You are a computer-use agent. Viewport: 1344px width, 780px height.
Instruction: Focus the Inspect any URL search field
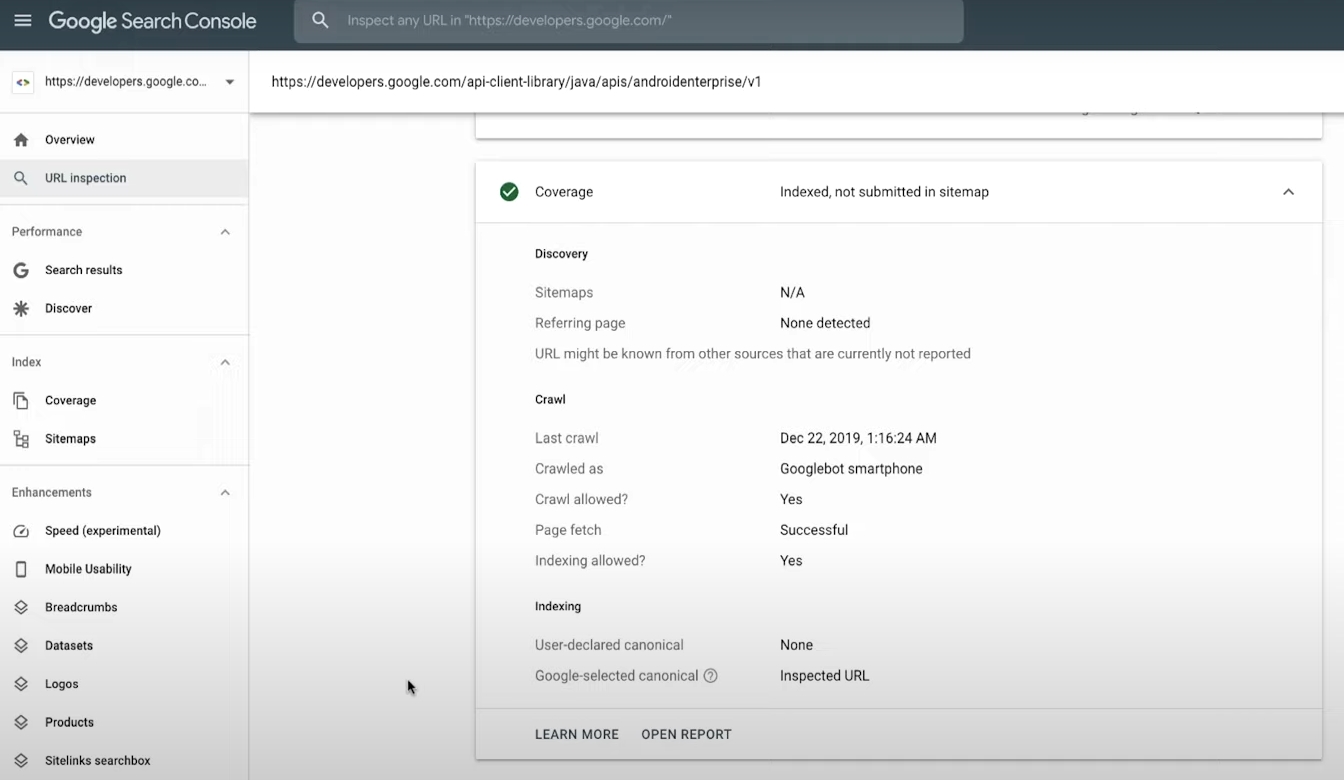point(628,21)
